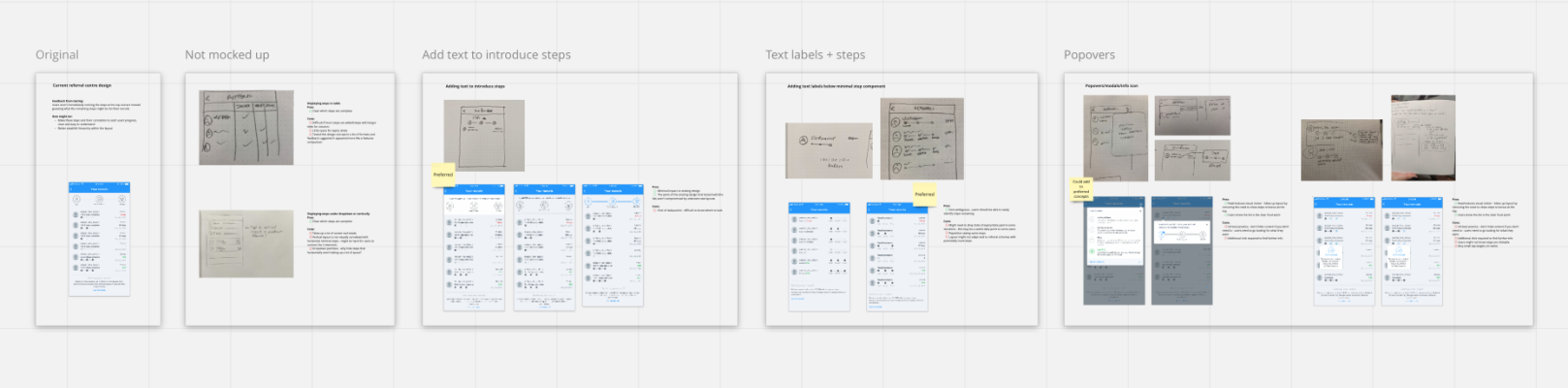The height and width of the screenshot is (388, 1568).
Task: Select 'Add text to introduce steps' frame title
Action: (x=496, y=55)
